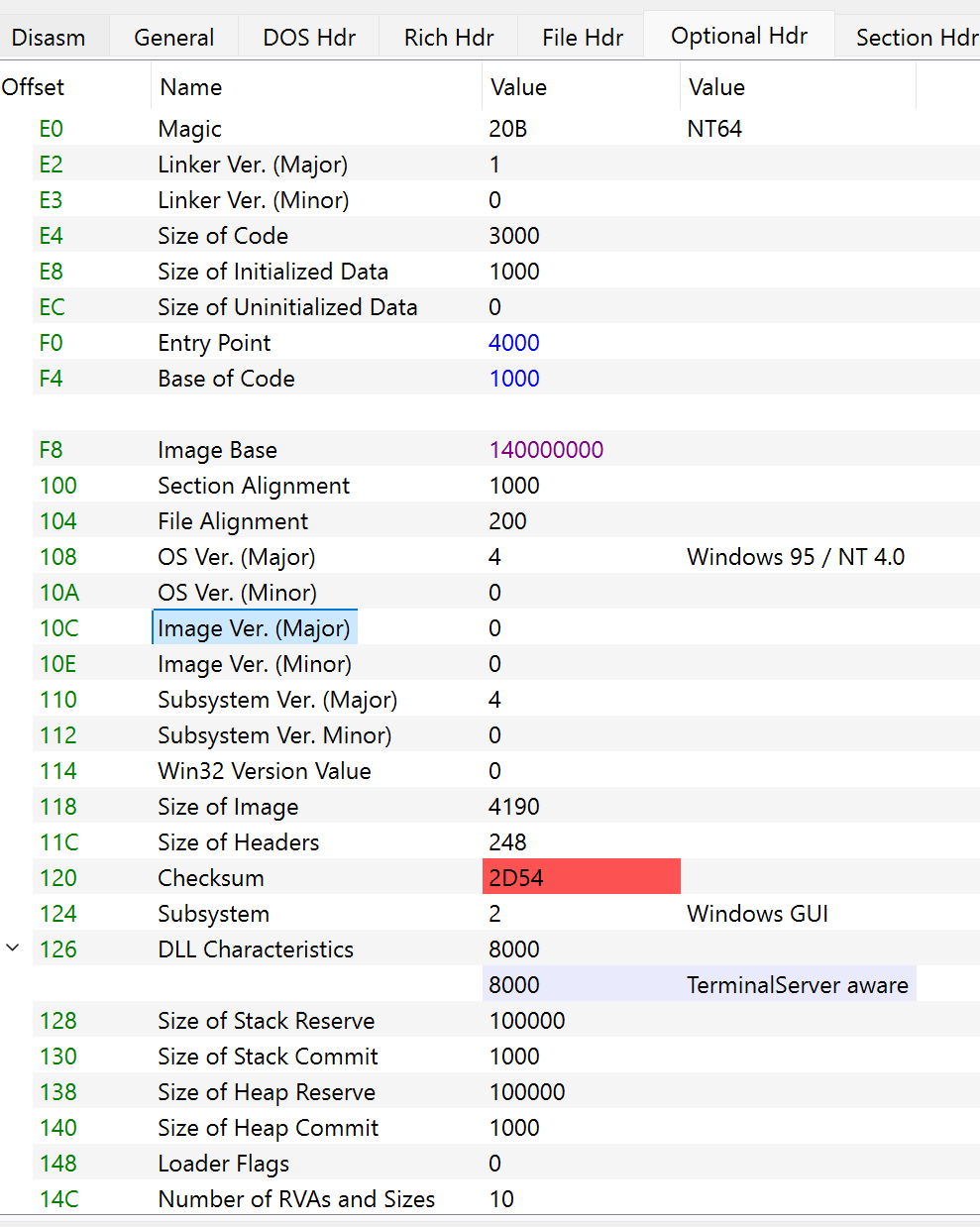Click the Magic value 20B

tap(508, 129)
